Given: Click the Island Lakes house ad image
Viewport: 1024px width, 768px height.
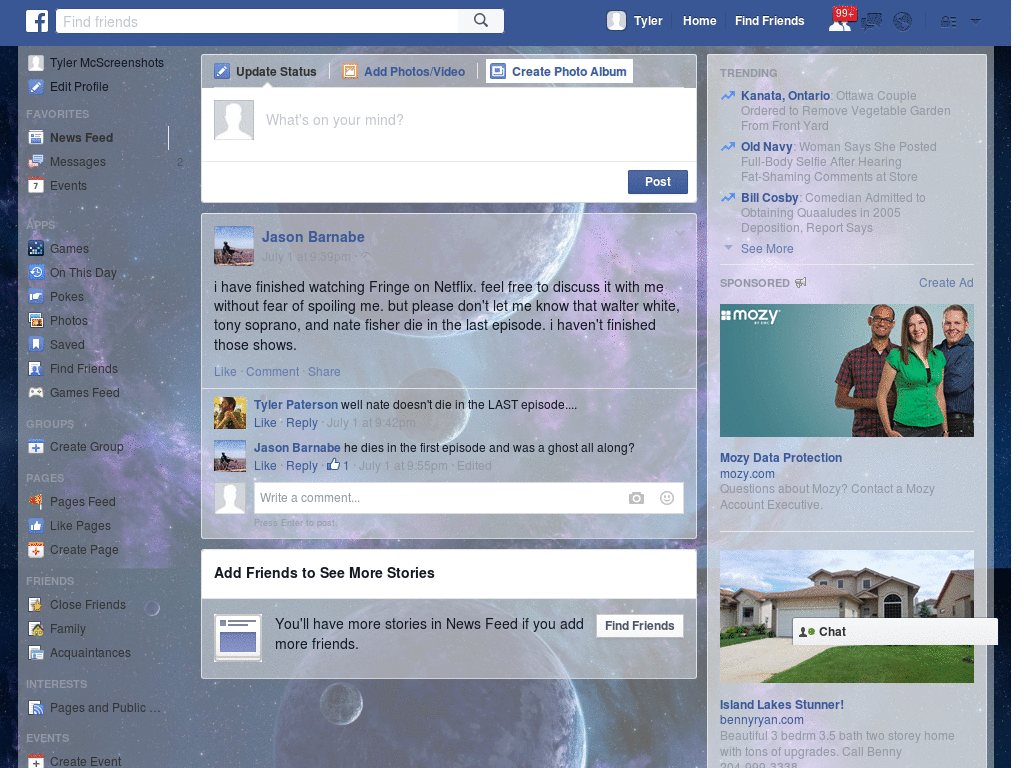Looking at the screenshot, I should click(846, 616).
